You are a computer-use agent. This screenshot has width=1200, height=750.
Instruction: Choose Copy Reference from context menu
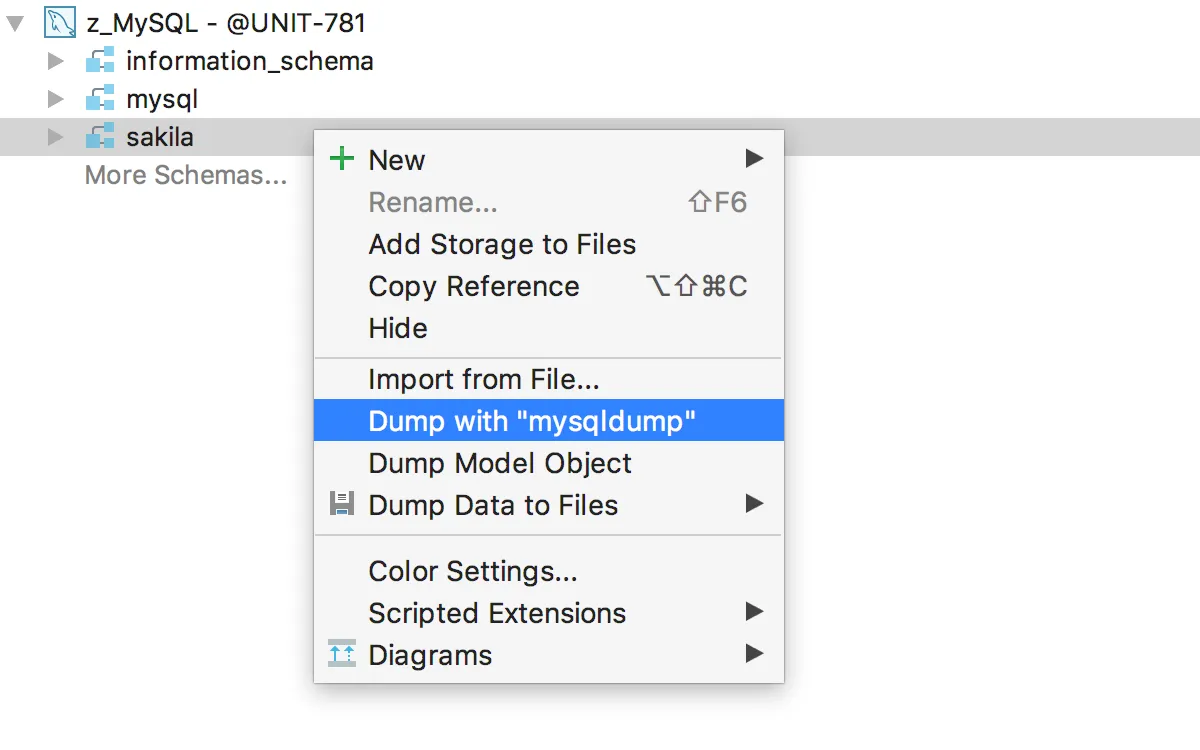click(473, 287)
